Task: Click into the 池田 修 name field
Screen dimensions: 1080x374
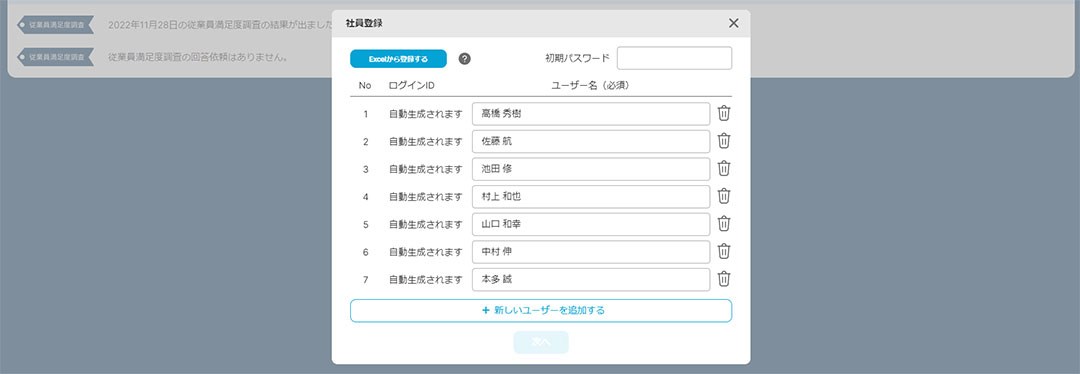Action: click(x=591, y=169)
